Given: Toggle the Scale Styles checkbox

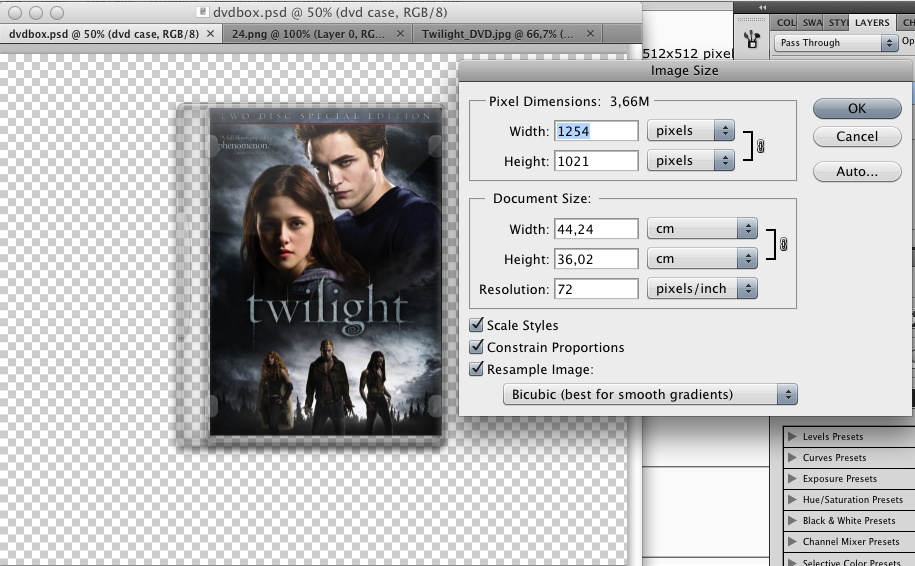Looking at the screenshot, I should [476, 324].
